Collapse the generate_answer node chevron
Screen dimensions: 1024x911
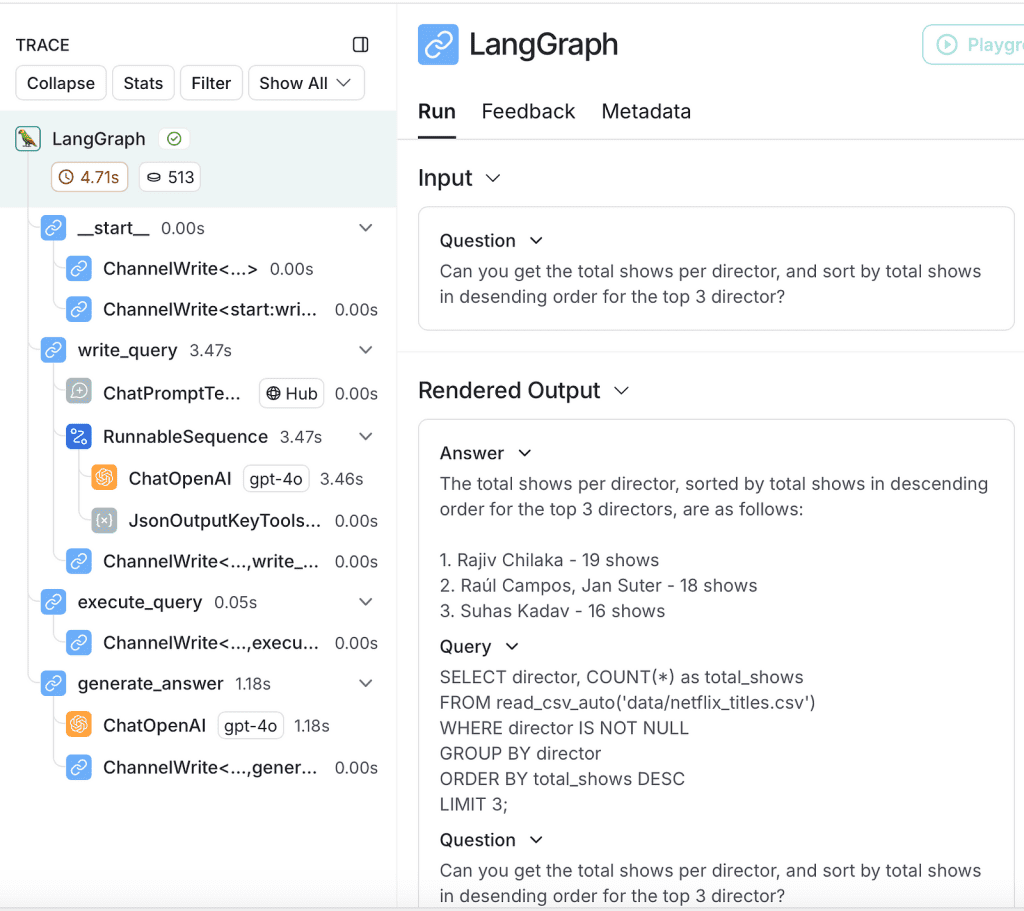[x=366, y=684]
